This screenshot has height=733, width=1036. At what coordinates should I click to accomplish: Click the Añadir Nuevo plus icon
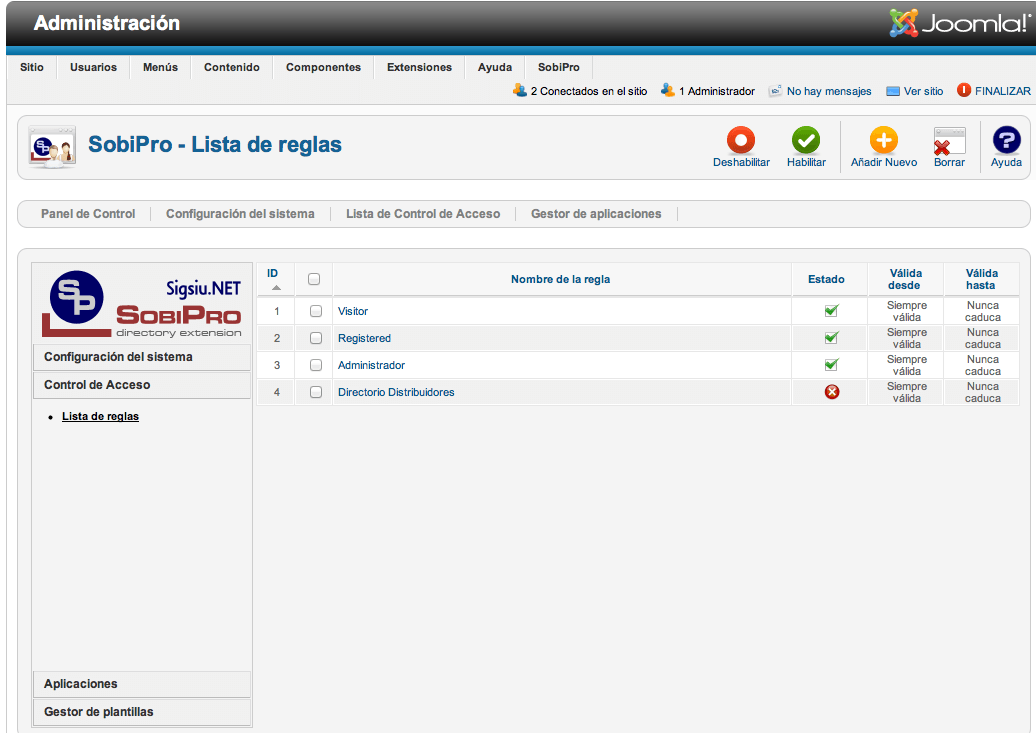(883, 140)
